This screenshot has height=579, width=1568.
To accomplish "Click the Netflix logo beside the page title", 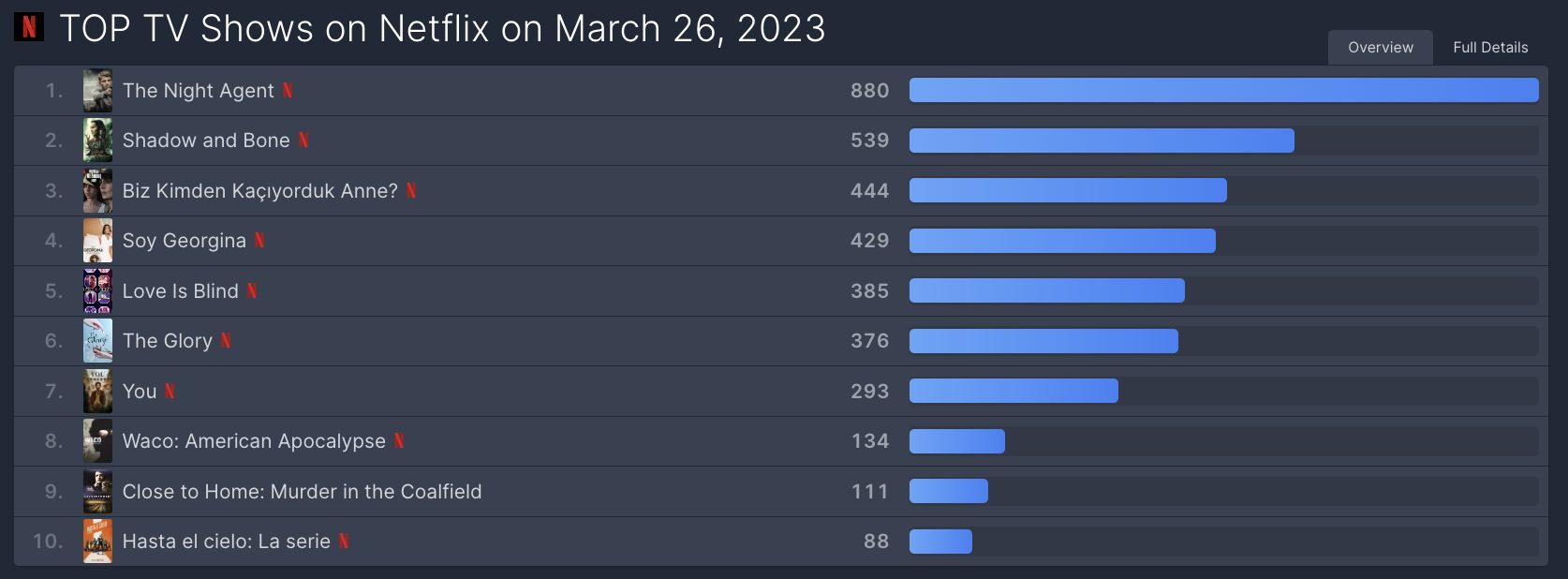I will pyautogui.click(x=29, y=27).
